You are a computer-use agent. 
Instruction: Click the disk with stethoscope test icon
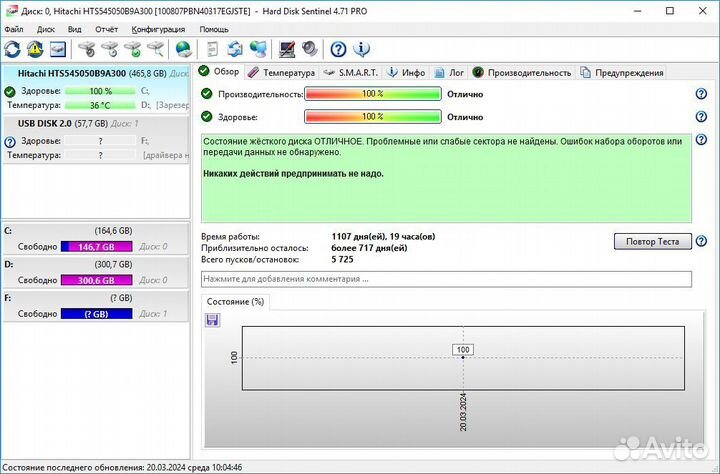tap(86, 49)
